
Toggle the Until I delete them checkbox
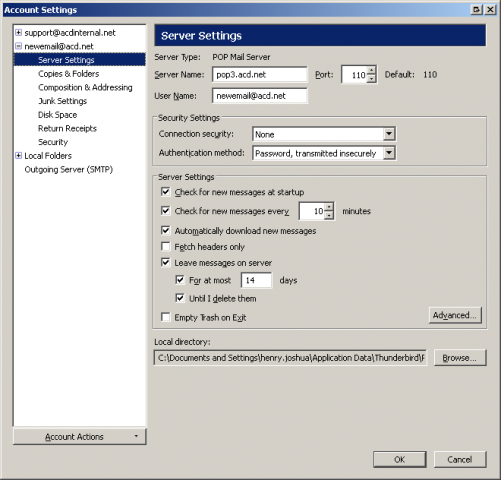[x=180, y=298]
